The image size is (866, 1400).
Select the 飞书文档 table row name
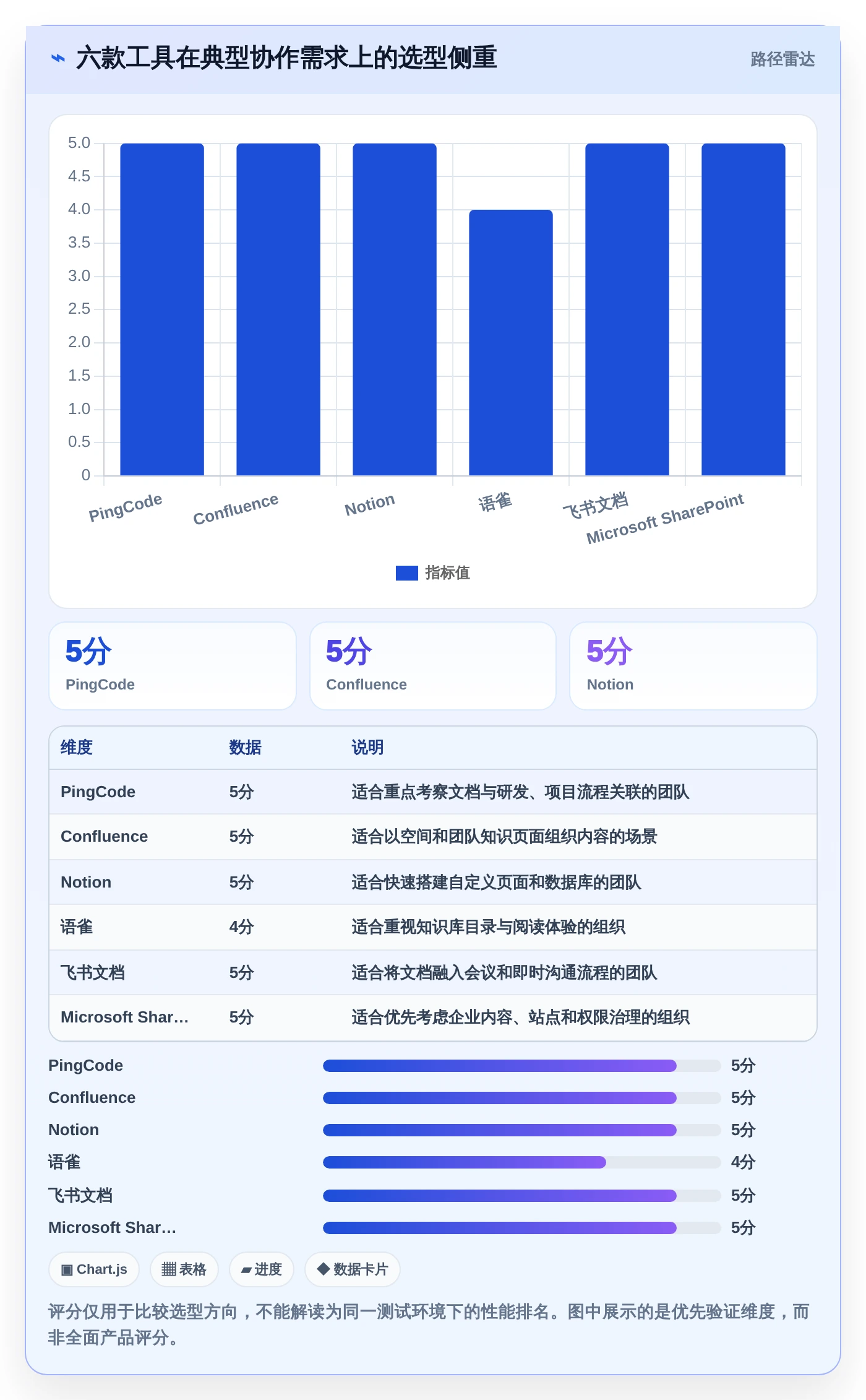pos(93,973)
